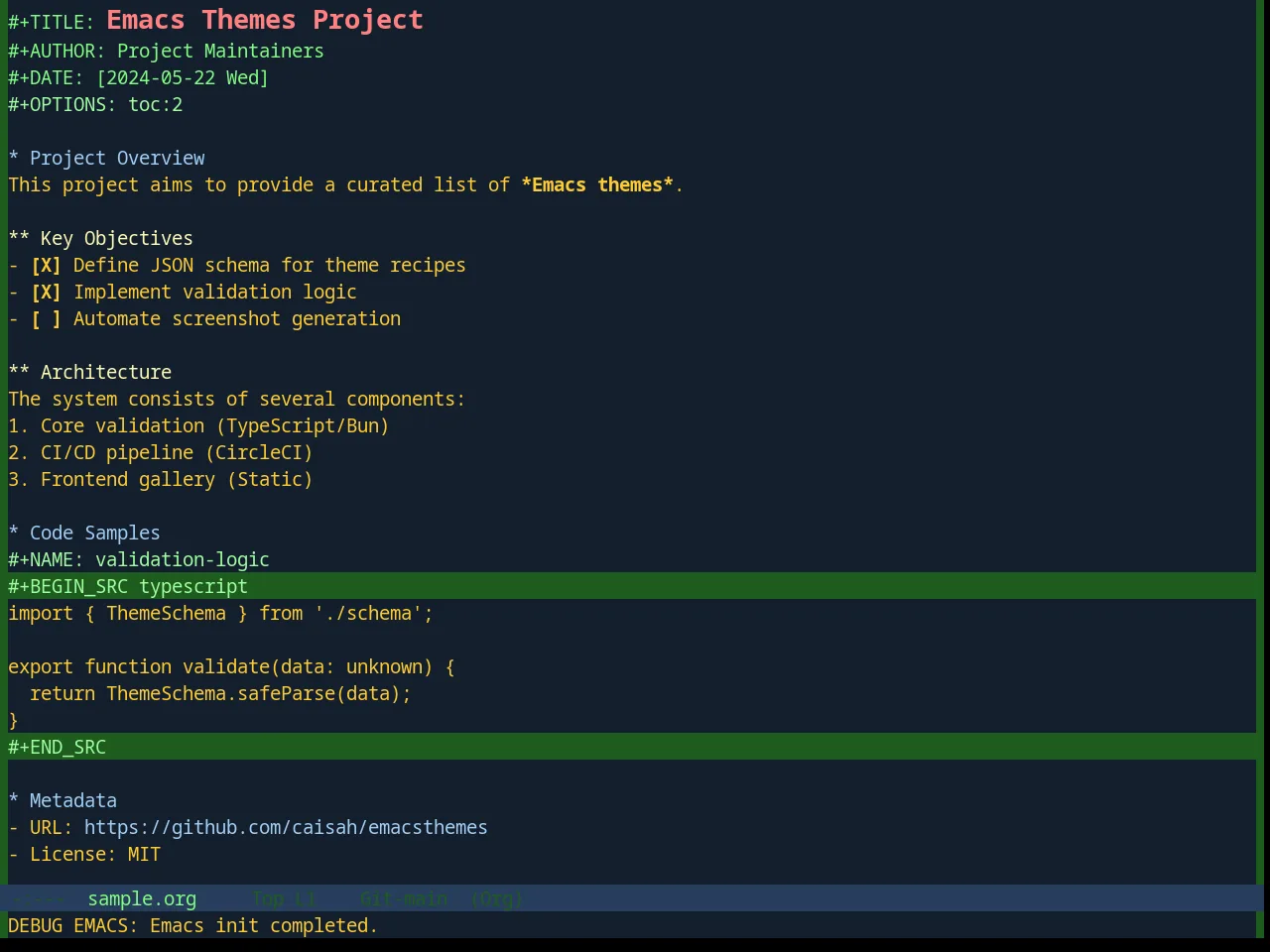Click the './schema' string in import

tap(368, 614)
